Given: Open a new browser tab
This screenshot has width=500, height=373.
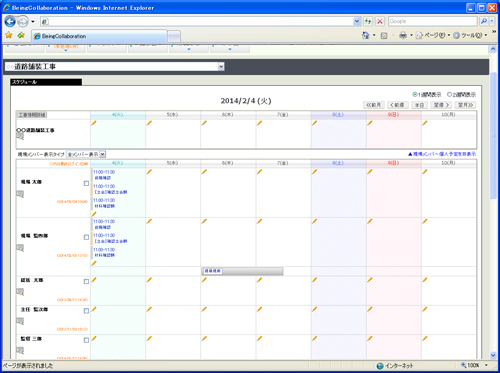Looking at the screenshot, I should [x=174, y=36].
